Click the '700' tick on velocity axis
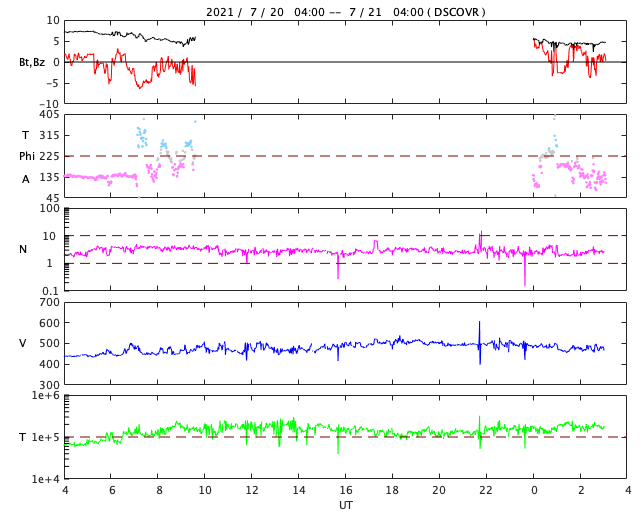Image resolution: width=640 pixels, height=512 pixels. pyautogui.click(x=49, y=303)
